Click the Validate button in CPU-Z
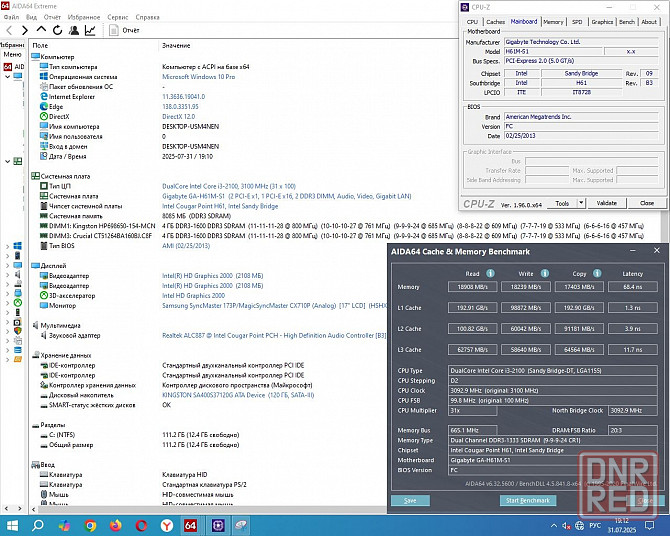 tap(606, 203)
